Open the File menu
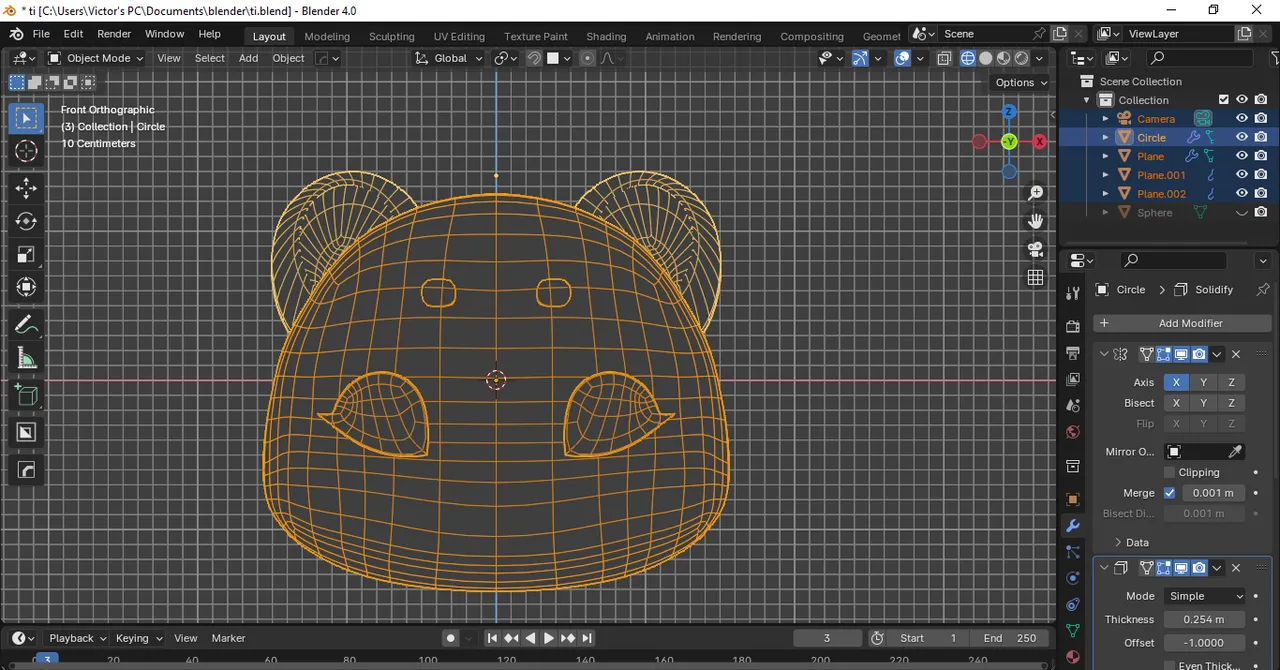Image resolution: width=1280 pixels, height=670 pixels. click(41, 34)
